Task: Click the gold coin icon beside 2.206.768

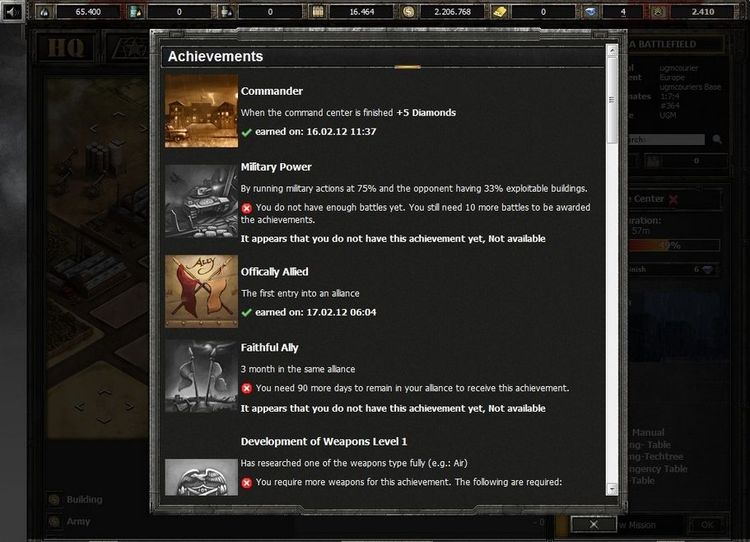Action: [x=408, y=12]
